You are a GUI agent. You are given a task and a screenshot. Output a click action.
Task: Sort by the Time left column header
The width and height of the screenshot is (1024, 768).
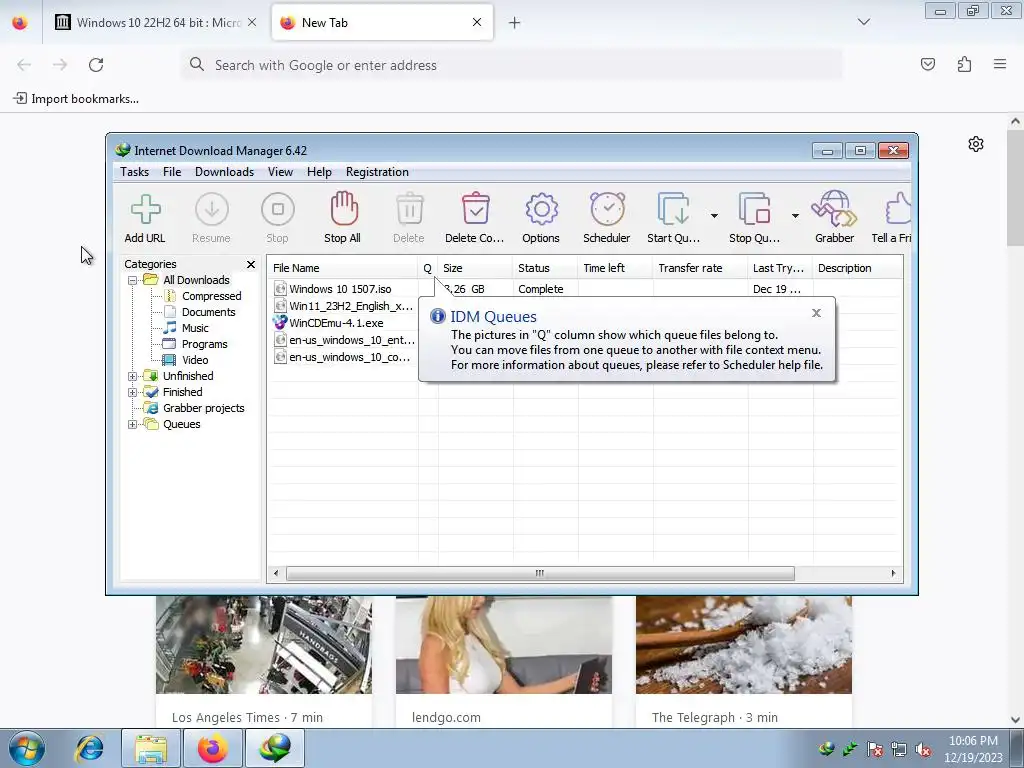pyautogui.click(x=615, y=268)
